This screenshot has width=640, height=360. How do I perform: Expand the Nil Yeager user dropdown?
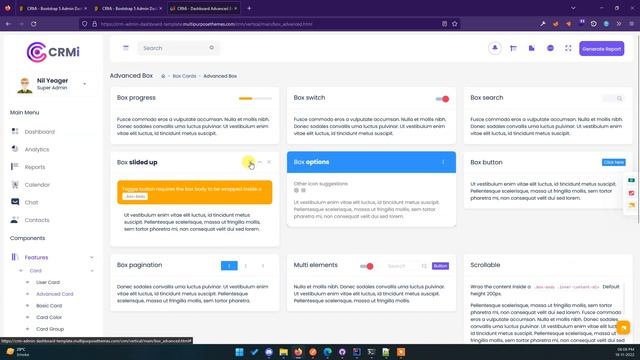point(84,84)
